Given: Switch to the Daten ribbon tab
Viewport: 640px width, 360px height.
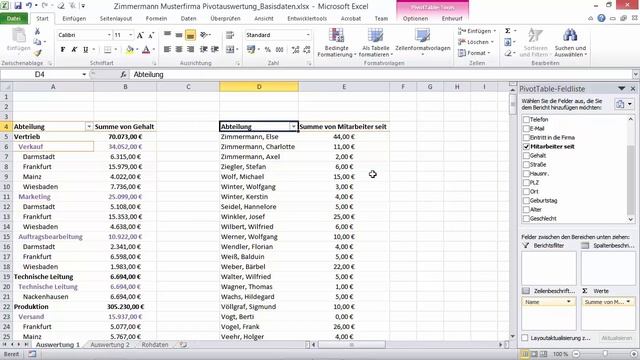Looking at the screenshot, I should click(188, 18).
